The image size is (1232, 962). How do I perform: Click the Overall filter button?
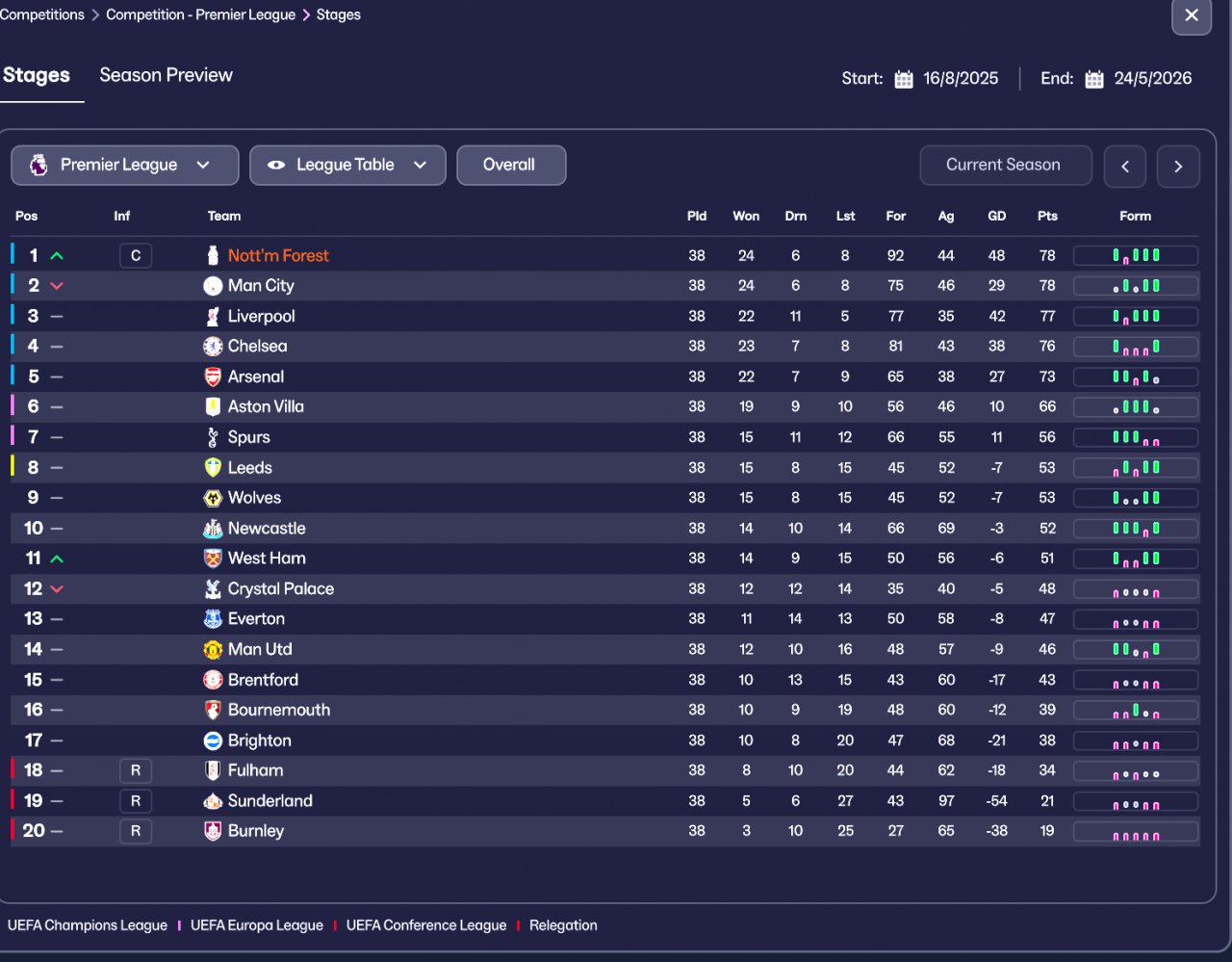[510, 165]
